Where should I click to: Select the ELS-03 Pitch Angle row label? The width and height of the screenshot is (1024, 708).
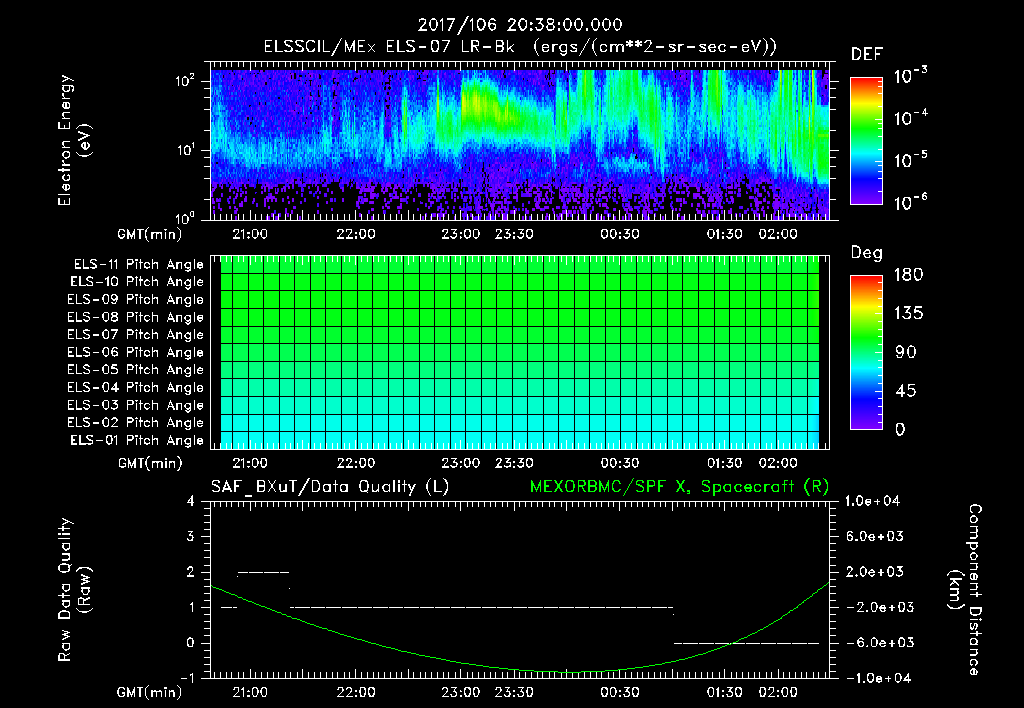click(x=135, y=405)
